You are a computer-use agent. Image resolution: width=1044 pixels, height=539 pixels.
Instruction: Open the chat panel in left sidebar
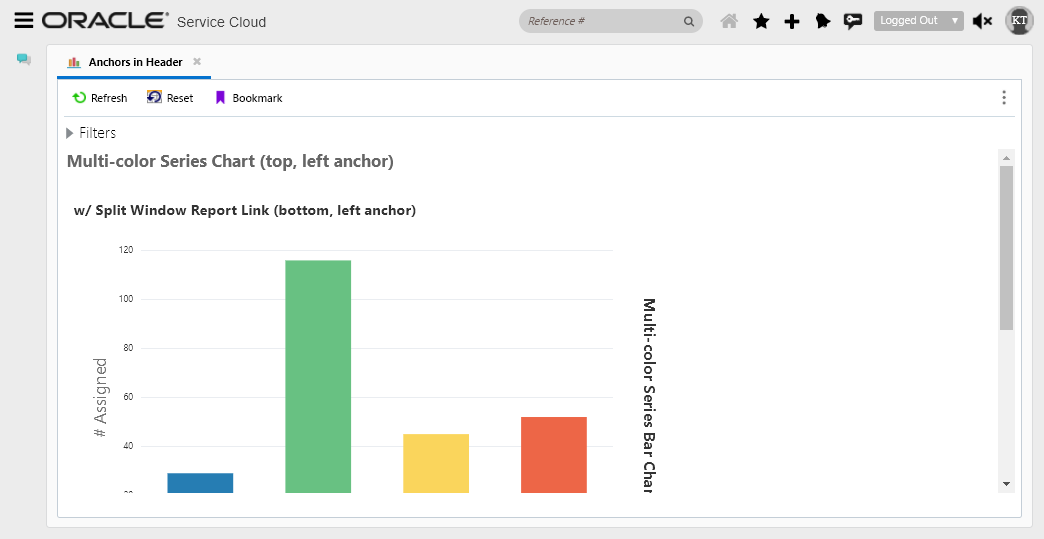click(24, 59)
